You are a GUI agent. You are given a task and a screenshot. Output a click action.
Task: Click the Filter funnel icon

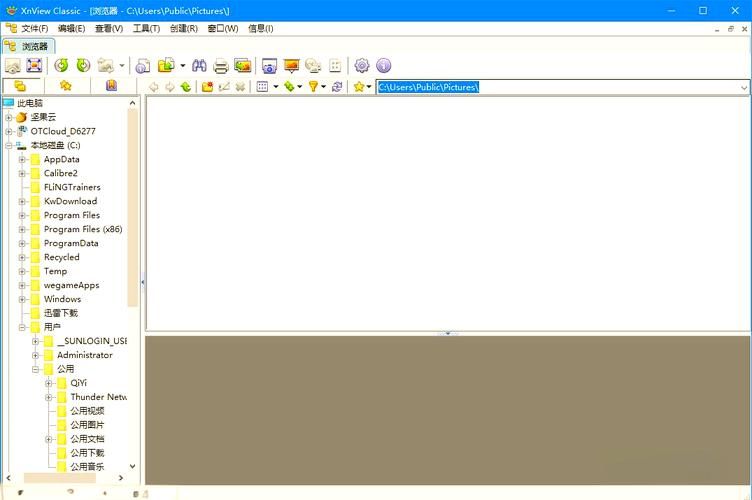pyautogui.click(x=313, y=87)
